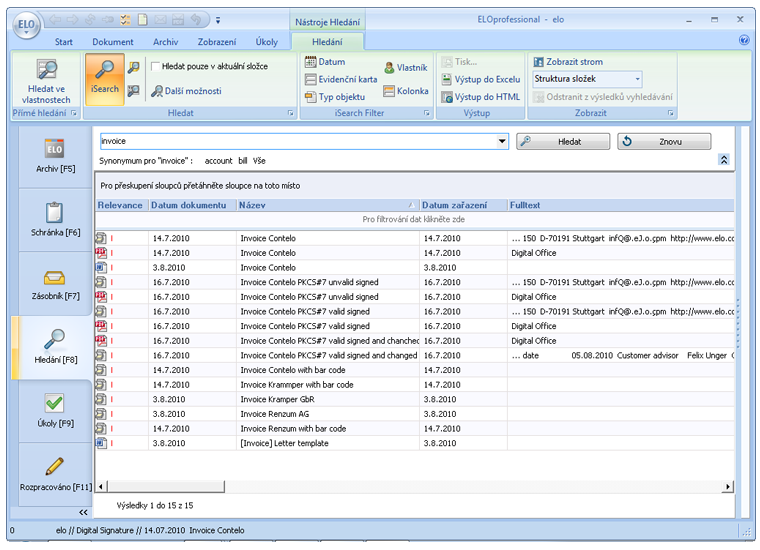This screenshot has width=760, height=550.
Task: Click horizontal scrollbar left arrow
Action: click(101, 487)
